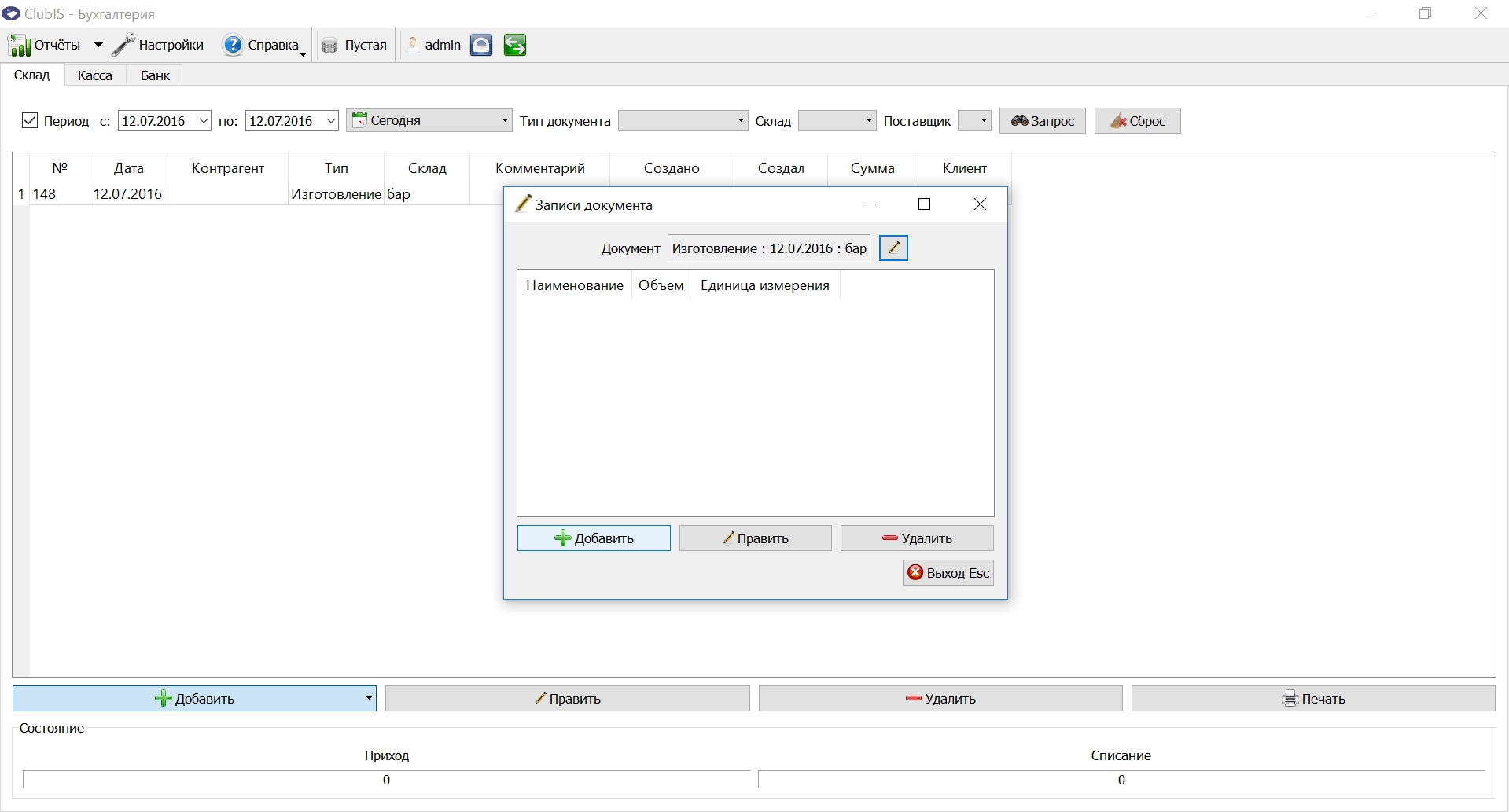Toggle the Период checkbox
1509x812 pixels.
click(30, 120)
